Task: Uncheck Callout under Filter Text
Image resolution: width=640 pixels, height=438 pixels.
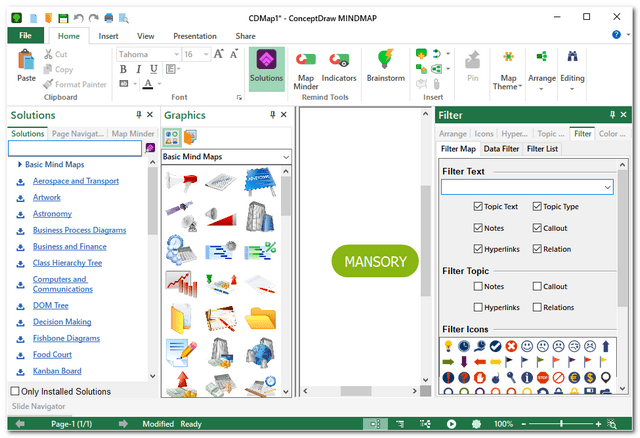Action: (x=537, y=227)
